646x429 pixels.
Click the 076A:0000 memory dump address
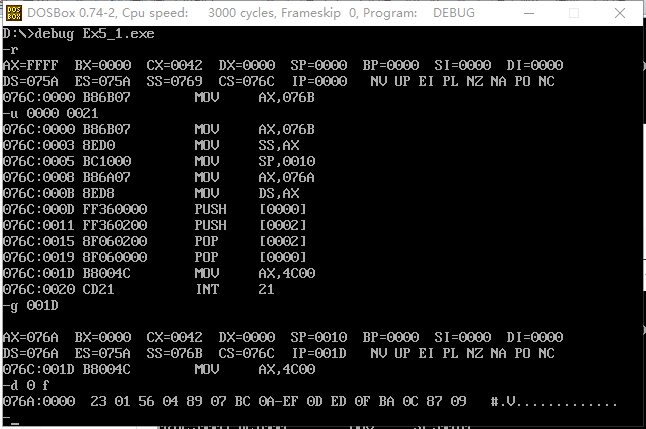click(39, 401)
